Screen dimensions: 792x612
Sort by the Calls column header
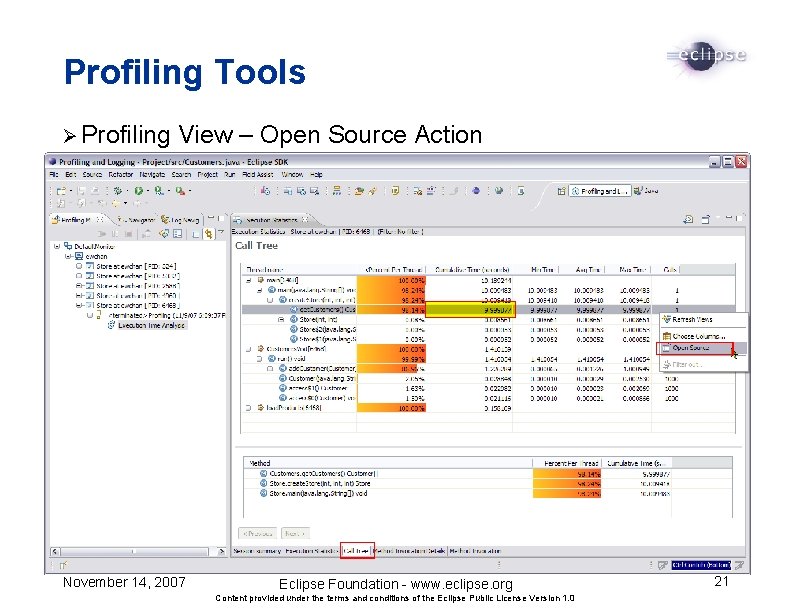point(670,270)
